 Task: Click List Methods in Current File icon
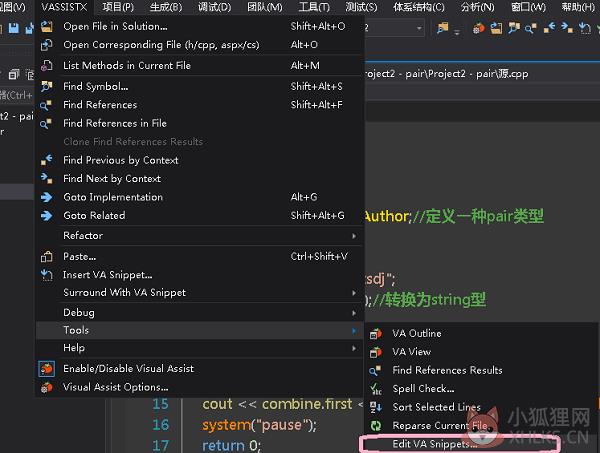coord(47,65)
